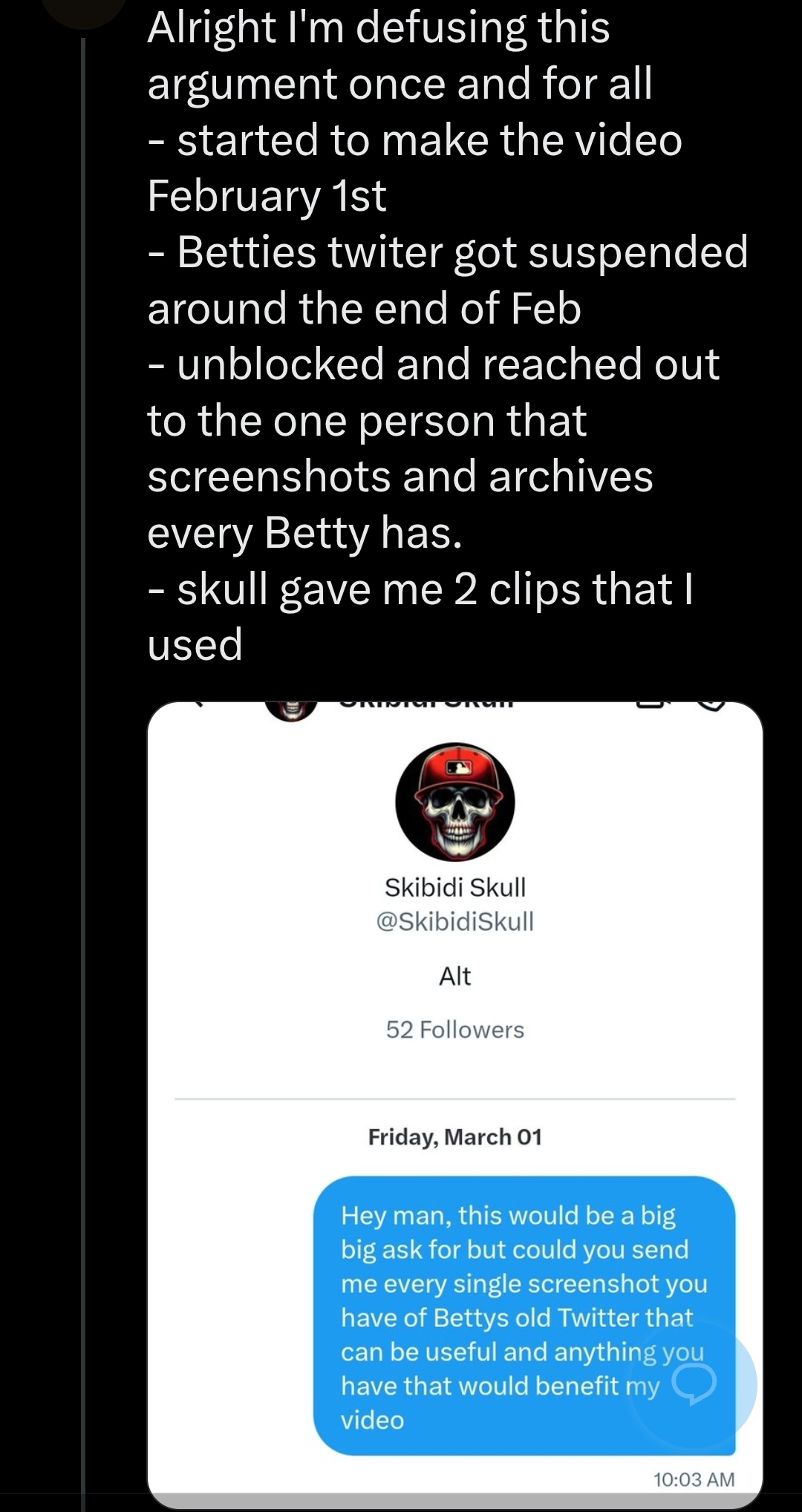Image resolution: width=802 pixels, height=1512 pixels.
Task: Tap the second-from-right DM header icon
Action: 652,705
